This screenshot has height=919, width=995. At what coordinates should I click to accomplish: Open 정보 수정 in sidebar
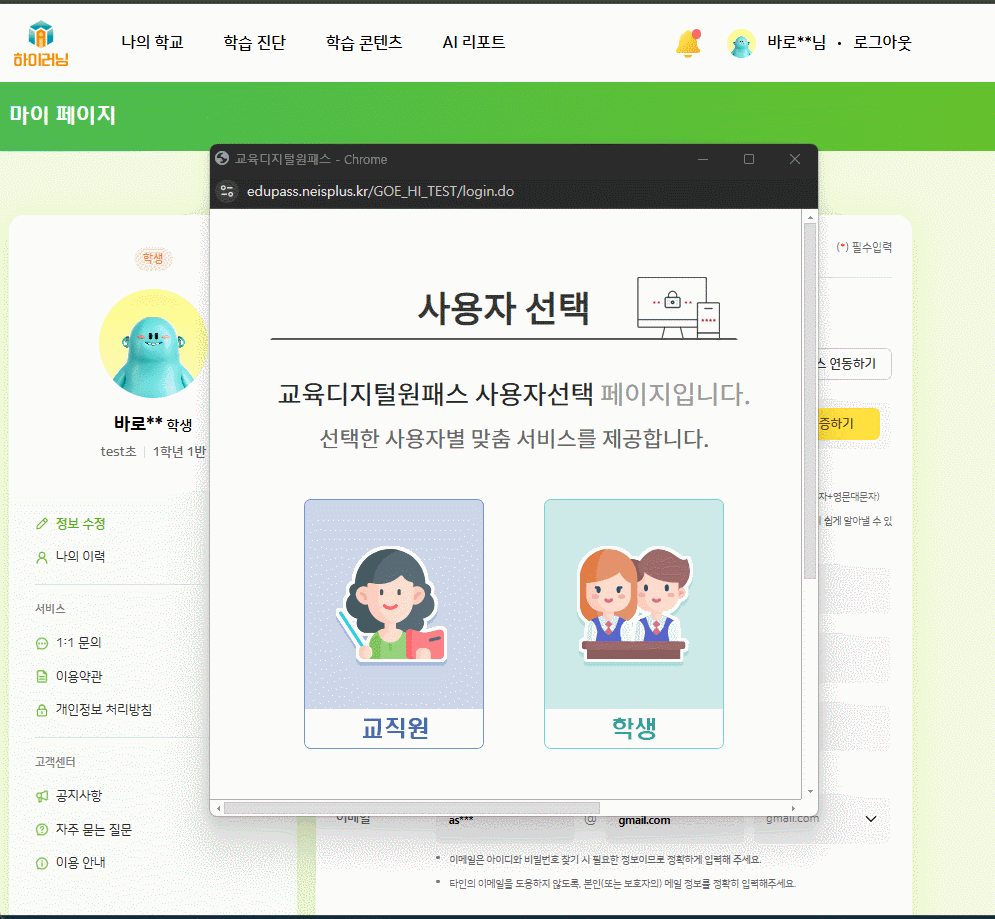click(80, 523)
